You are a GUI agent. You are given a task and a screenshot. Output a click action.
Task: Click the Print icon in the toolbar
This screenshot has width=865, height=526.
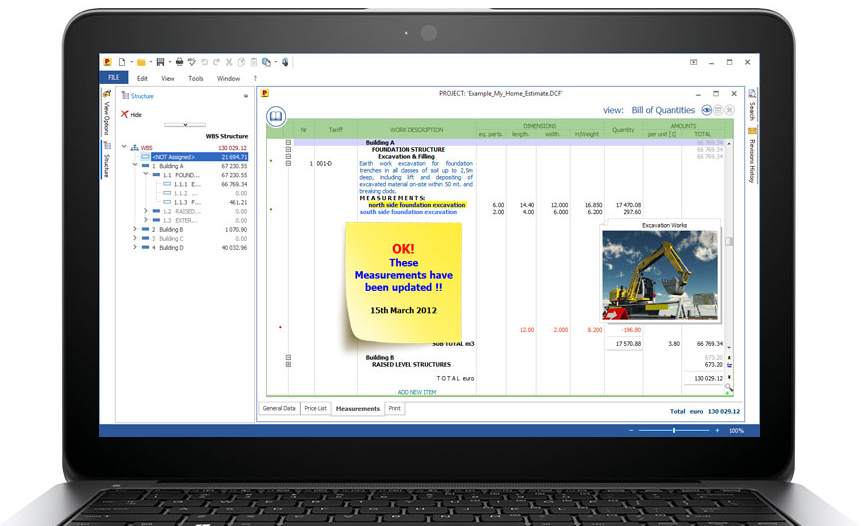[x=179, y=62]
